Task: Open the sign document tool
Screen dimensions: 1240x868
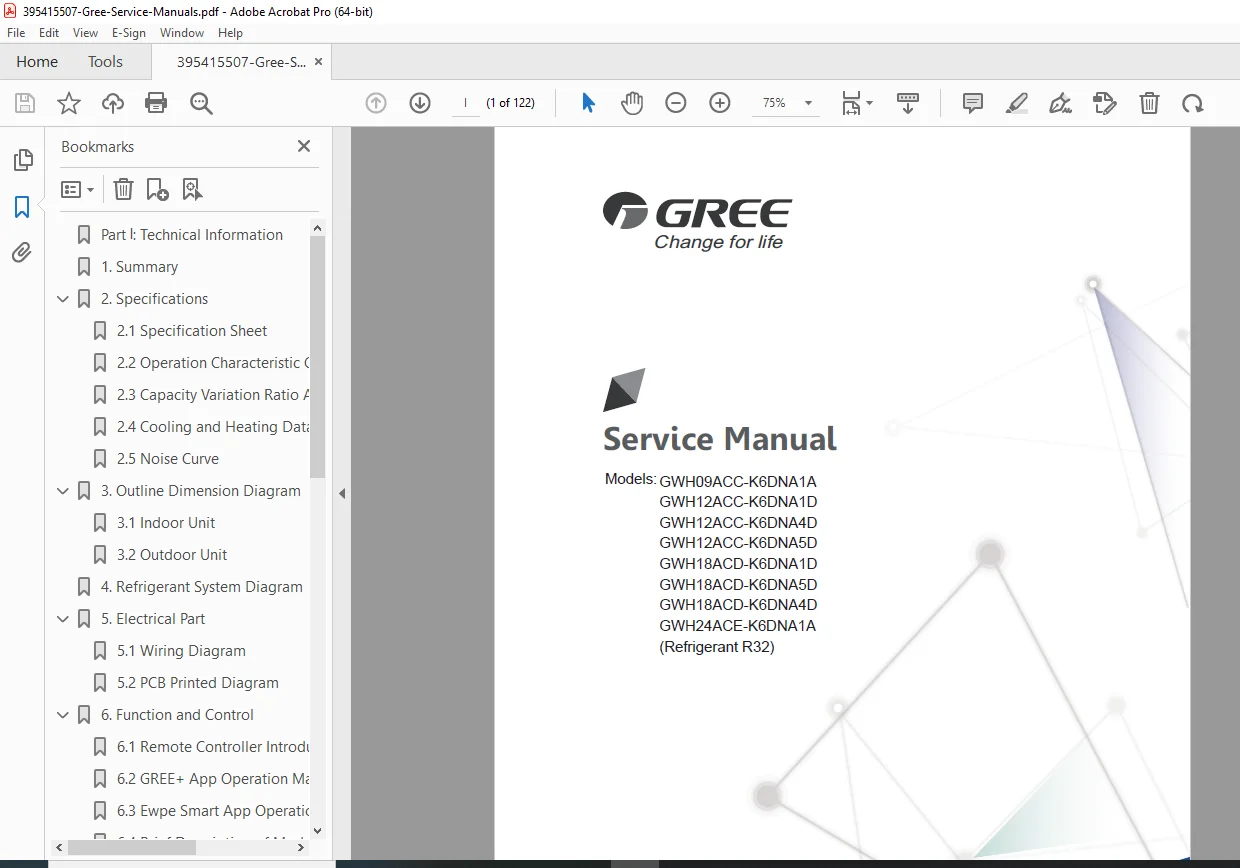Action: point(1061,103)
